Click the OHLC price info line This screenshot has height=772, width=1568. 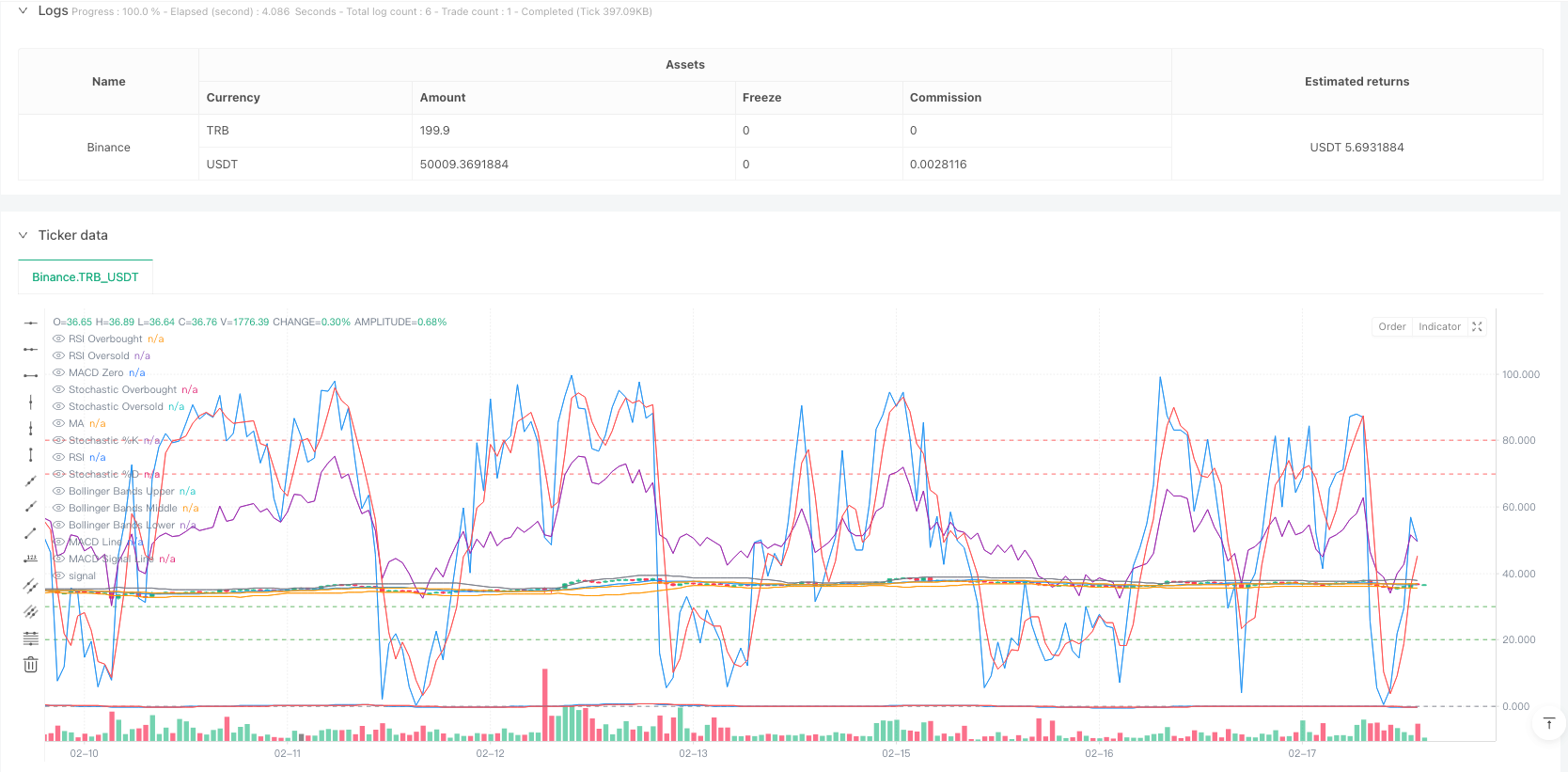(x=250, y=322)
